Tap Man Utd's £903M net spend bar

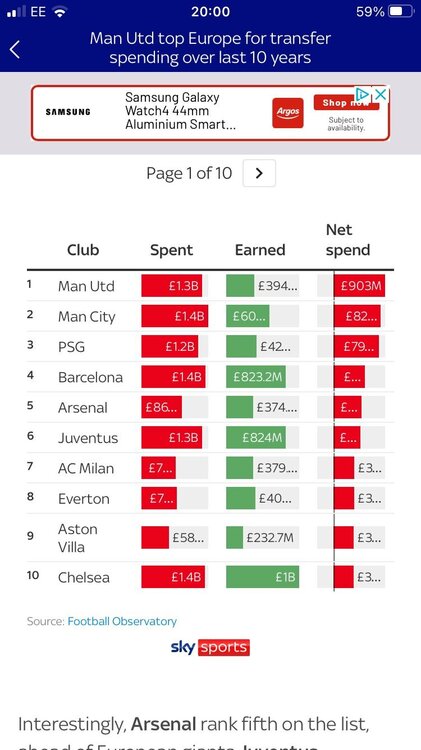[x=359, y=286]
